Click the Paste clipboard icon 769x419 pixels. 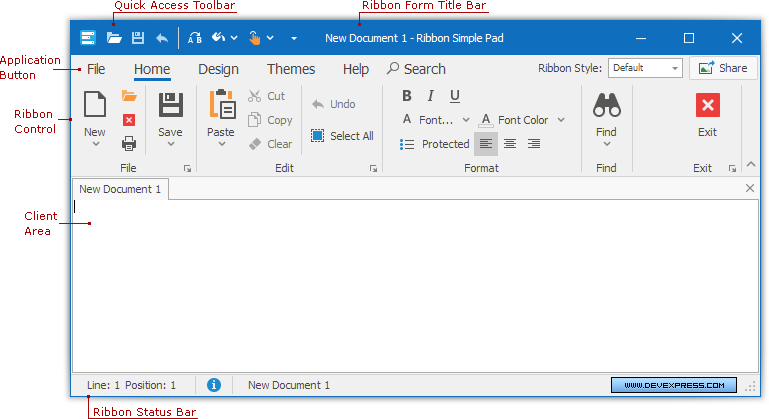click(x=222, y=104)
